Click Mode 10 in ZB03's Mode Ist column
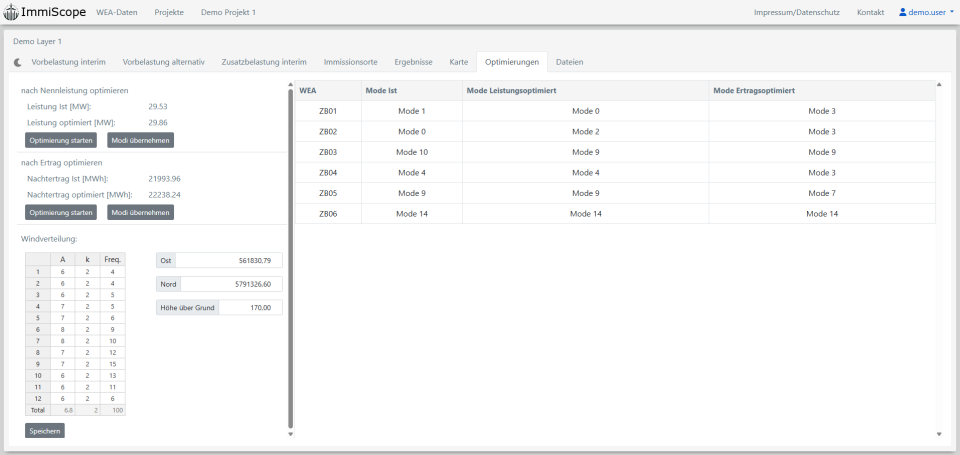The width and height of the screenshot is (960, 455). point(411,152)
